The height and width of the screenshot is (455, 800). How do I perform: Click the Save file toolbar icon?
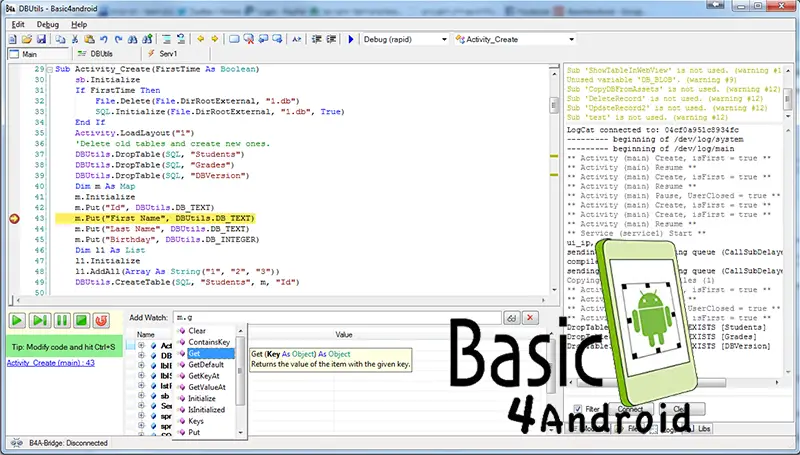tap(41, 40)
